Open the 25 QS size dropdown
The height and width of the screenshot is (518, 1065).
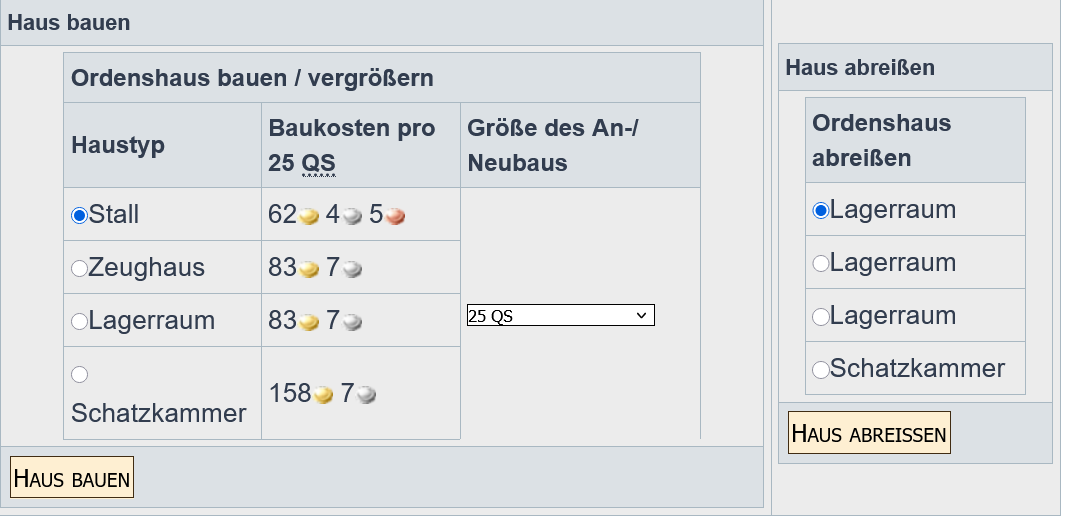pos(560,316)
